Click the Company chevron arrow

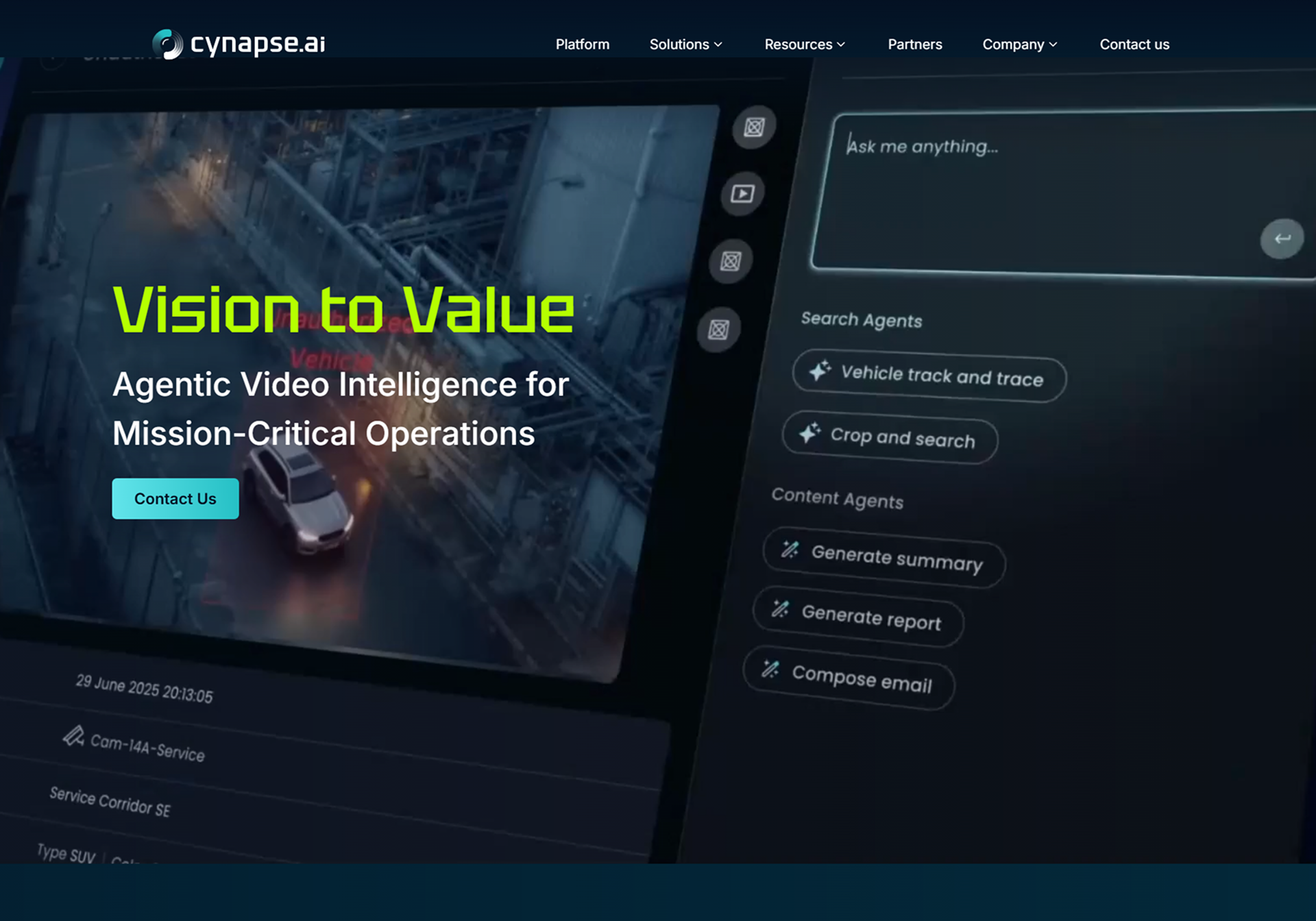pos(1053,45)
